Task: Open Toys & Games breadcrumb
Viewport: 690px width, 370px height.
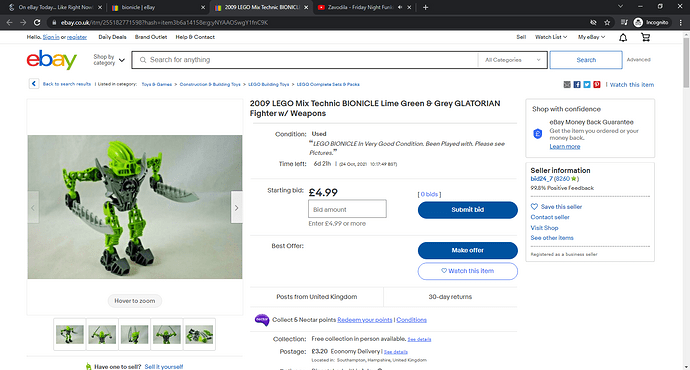Action: click(157, 84)
